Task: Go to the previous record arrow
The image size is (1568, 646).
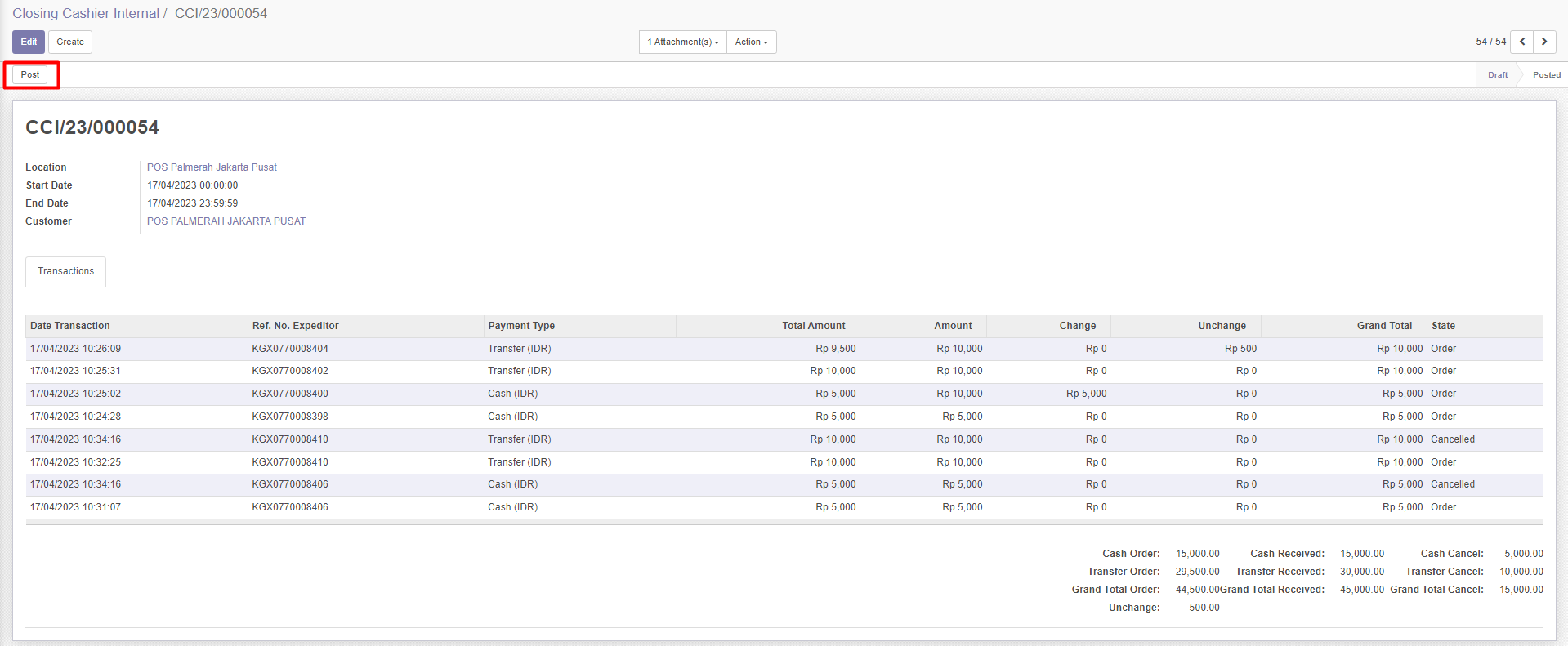Action: [1521, 42]
